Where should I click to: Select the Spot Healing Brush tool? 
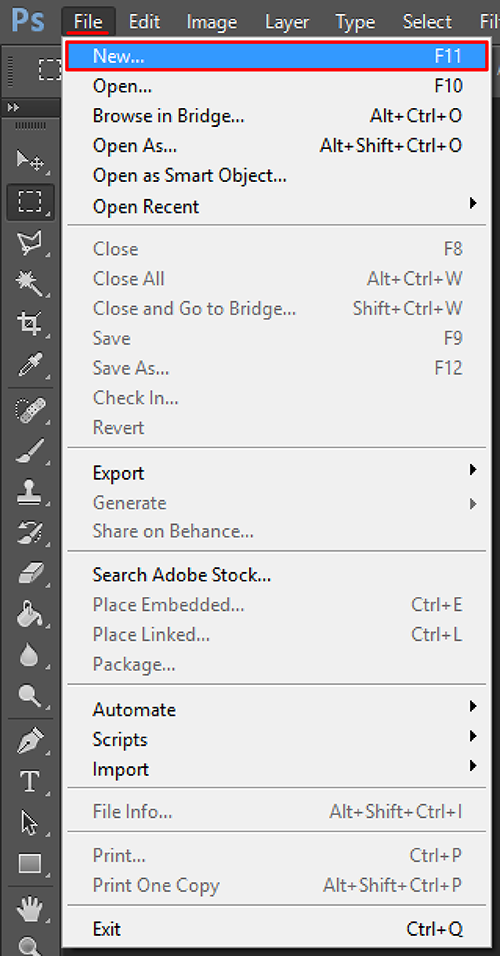coord(30,411)
